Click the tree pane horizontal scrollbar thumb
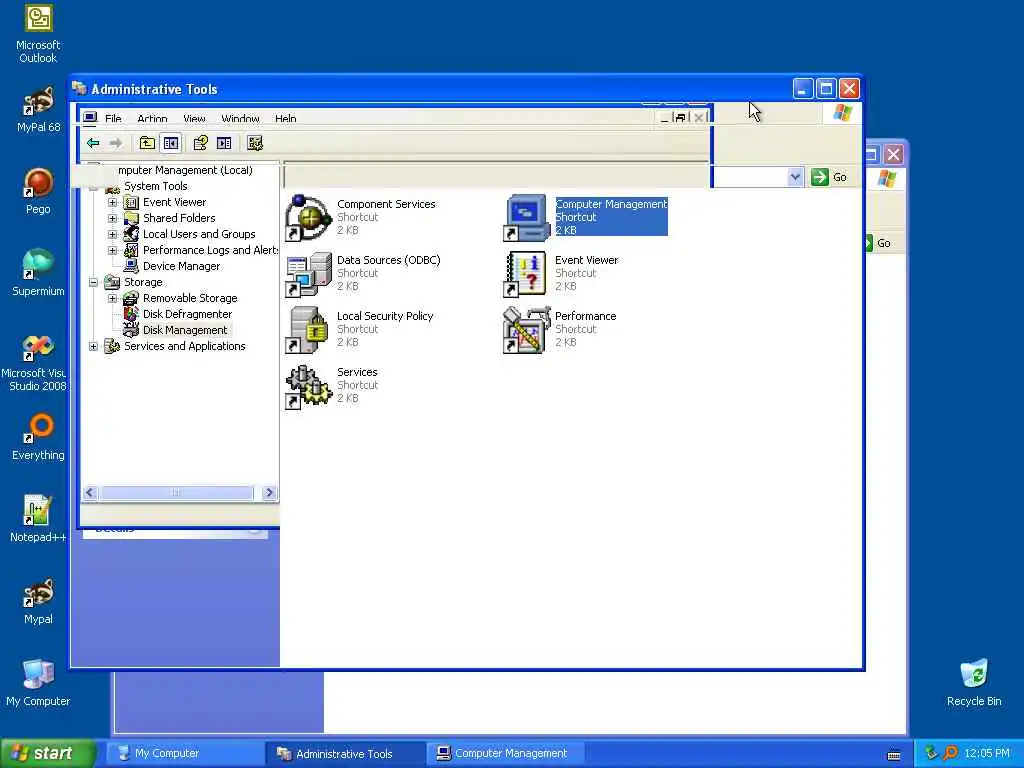The image size is (1024, 768). pyautogui.click(x=176, y=492)
